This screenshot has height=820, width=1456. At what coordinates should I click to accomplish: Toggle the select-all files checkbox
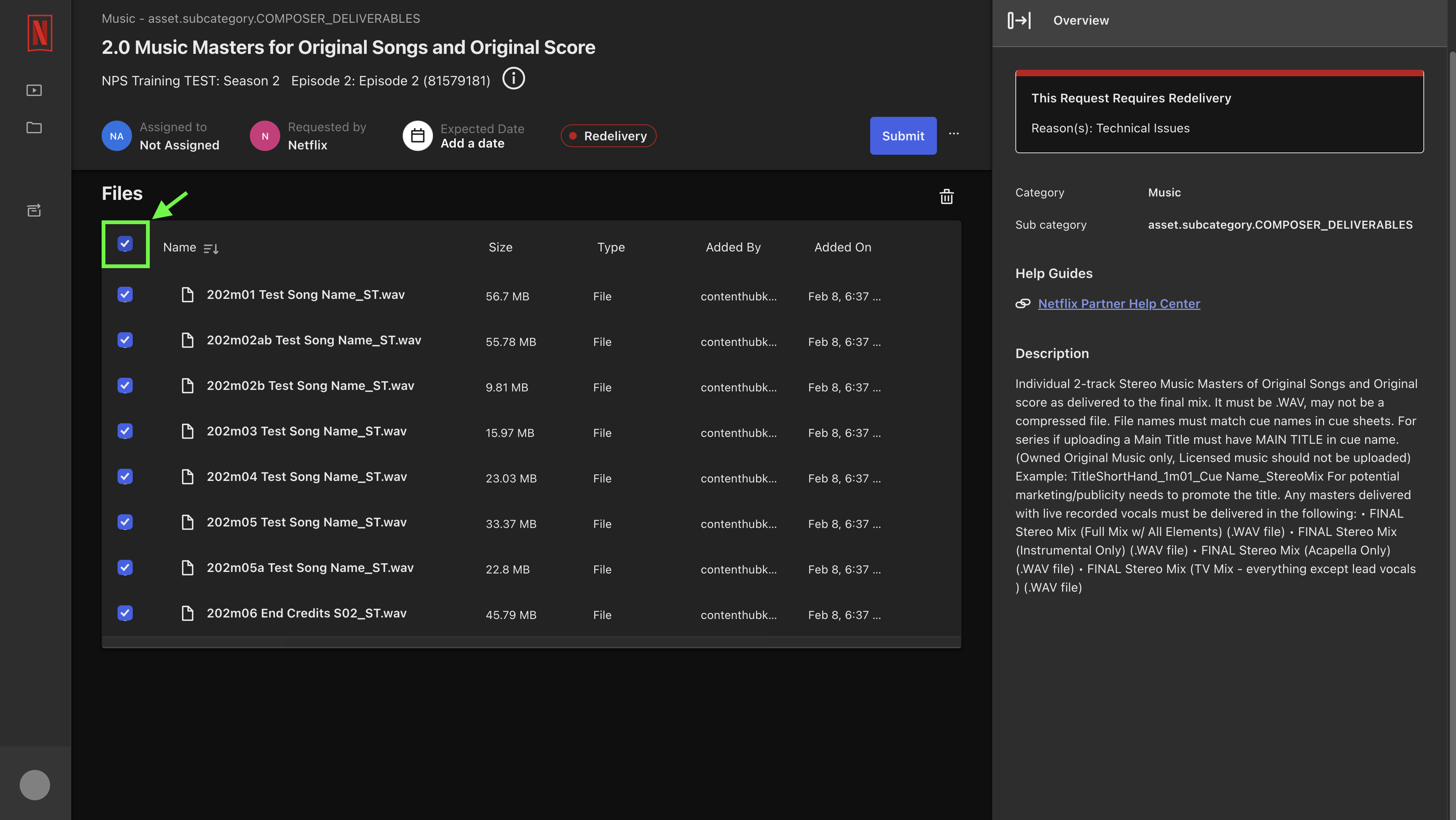click(x=125, y=244)
